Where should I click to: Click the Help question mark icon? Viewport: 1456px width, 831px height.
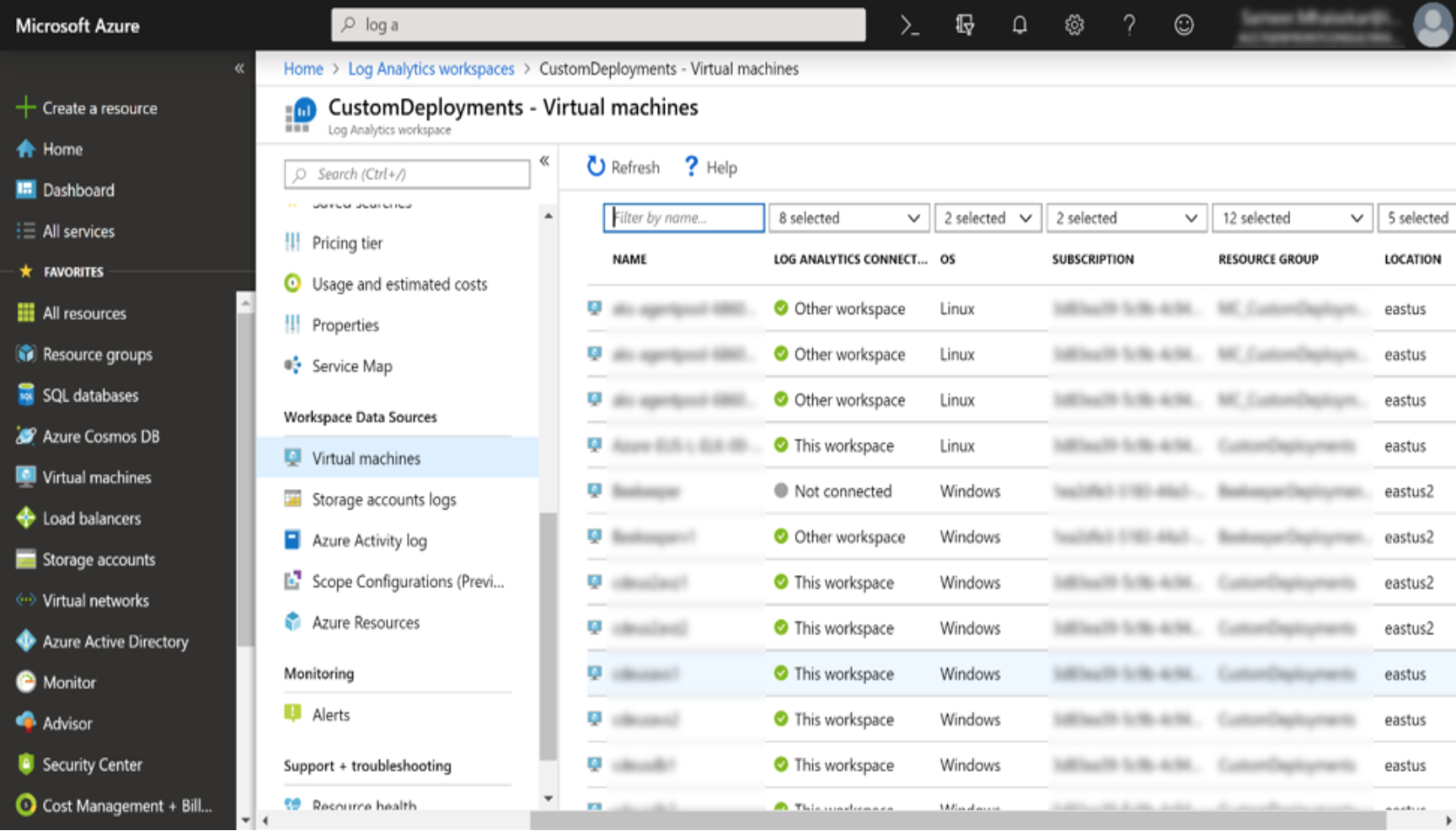coord(691,167)
